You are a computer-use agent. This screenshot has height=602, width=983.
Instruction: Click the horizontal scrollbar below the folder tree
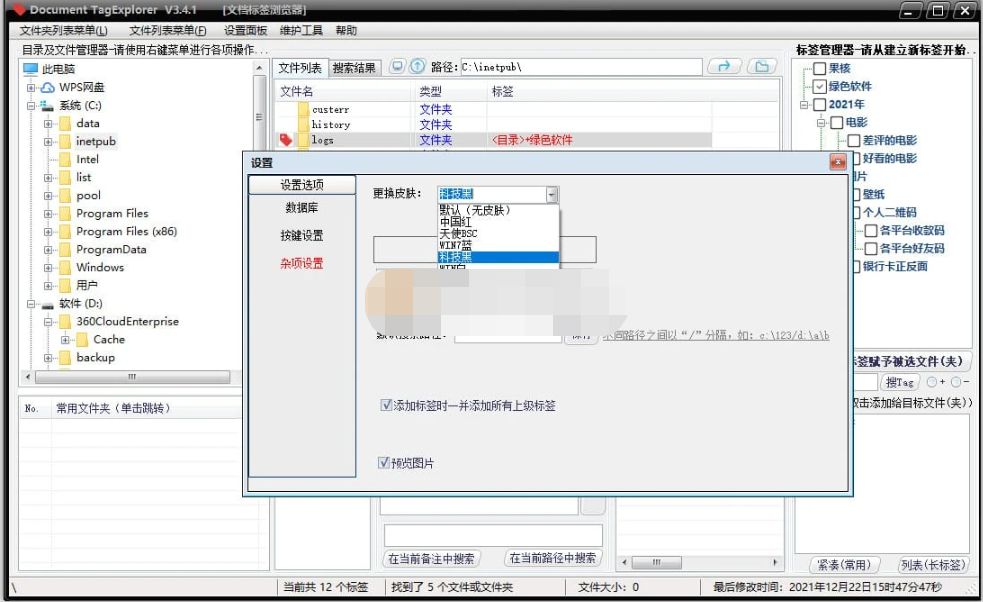click(x=133, y=377)
